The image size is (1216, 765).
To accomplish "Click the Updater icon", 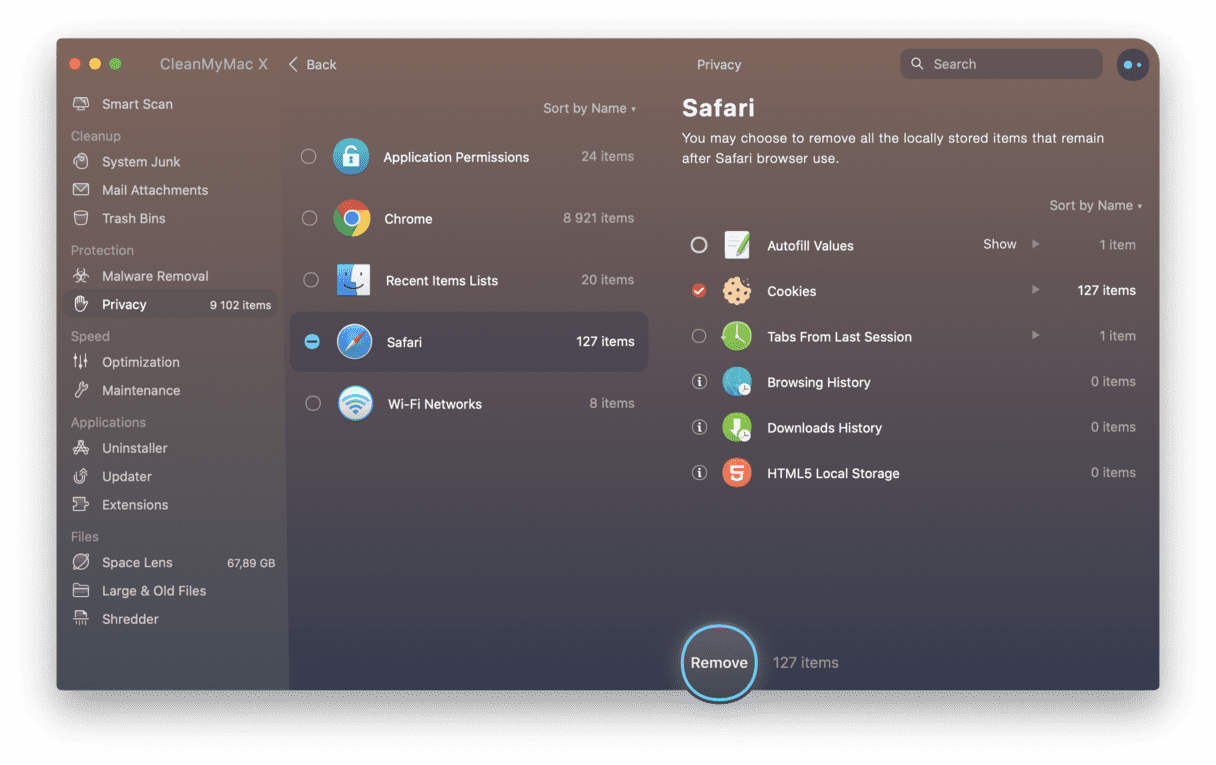I will [81, 476].
